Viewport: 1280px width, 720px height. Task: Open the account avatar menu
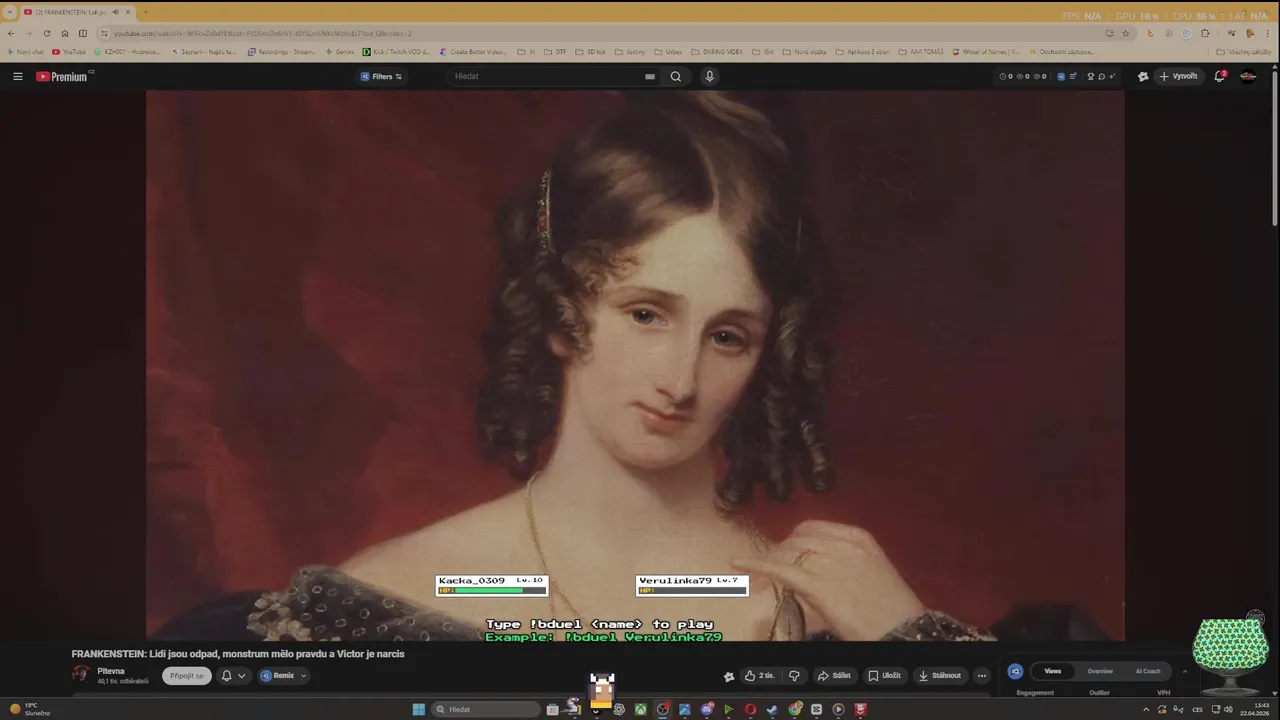click(x=1248, y=76)
